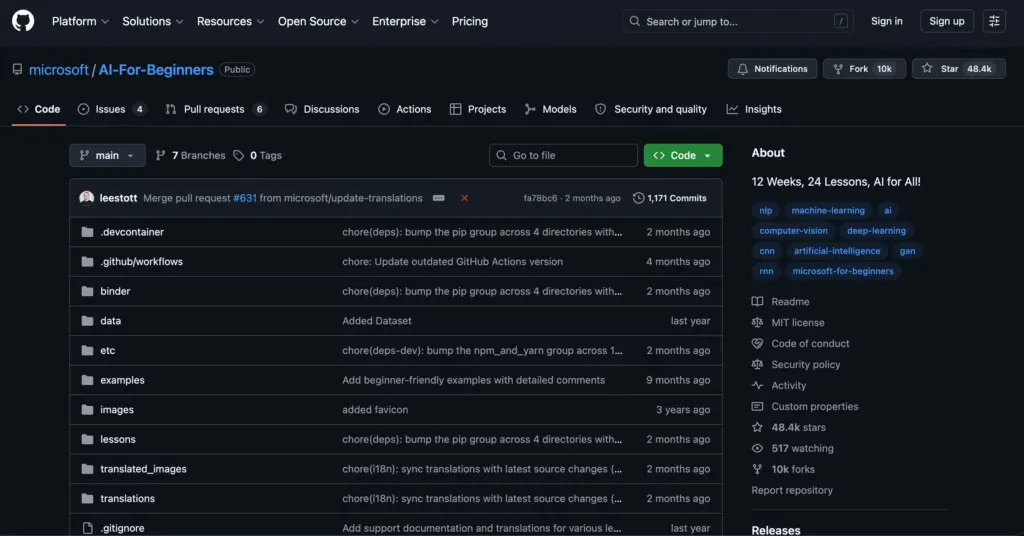Image resolution: width=1024 pixels, height=536 pixels.
Task: Open pull request #631 link
Action: pyautogui.click(x=245, y=198)
